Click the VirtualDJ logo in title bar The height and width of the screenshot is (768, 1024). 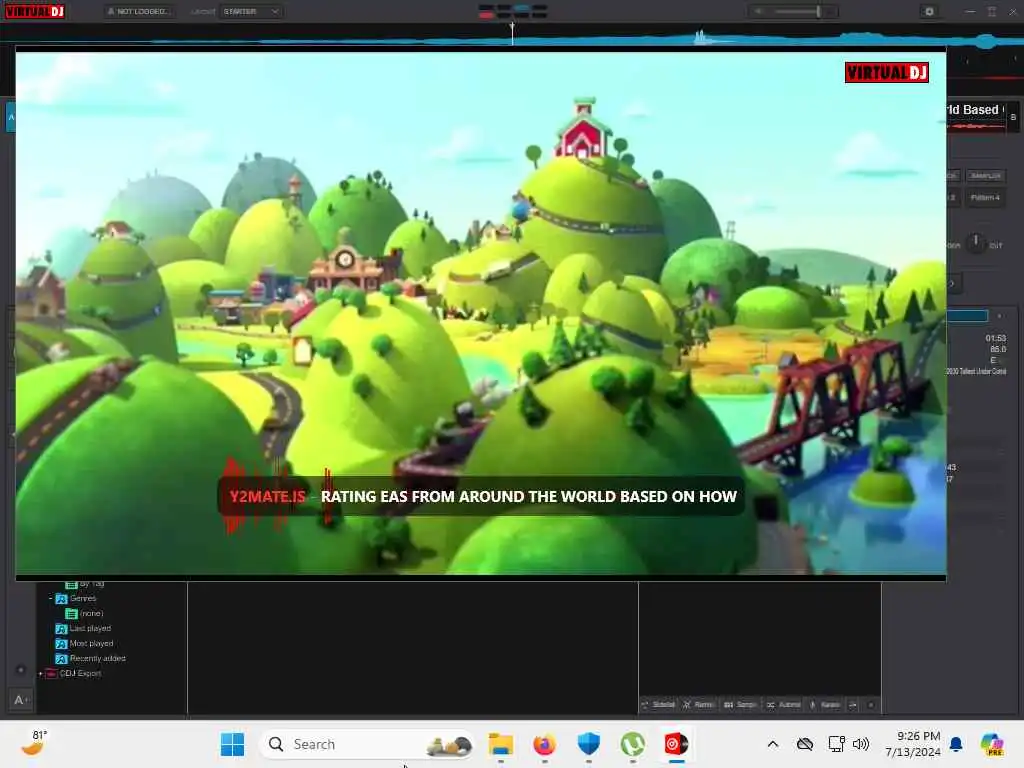click(35, 11)
